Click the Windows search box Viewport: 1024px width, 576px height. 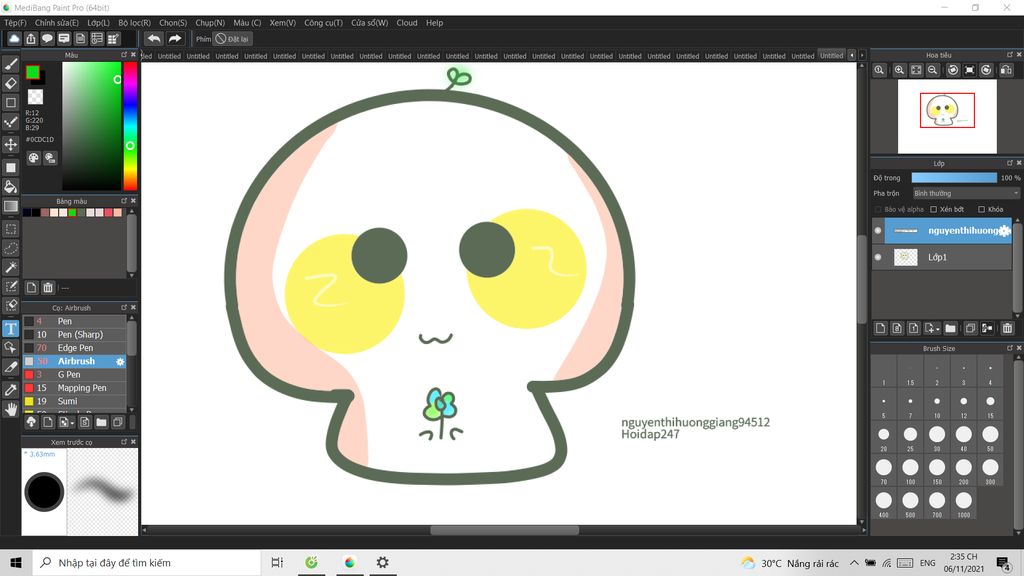pyautogui.click(x=146, y=562)
